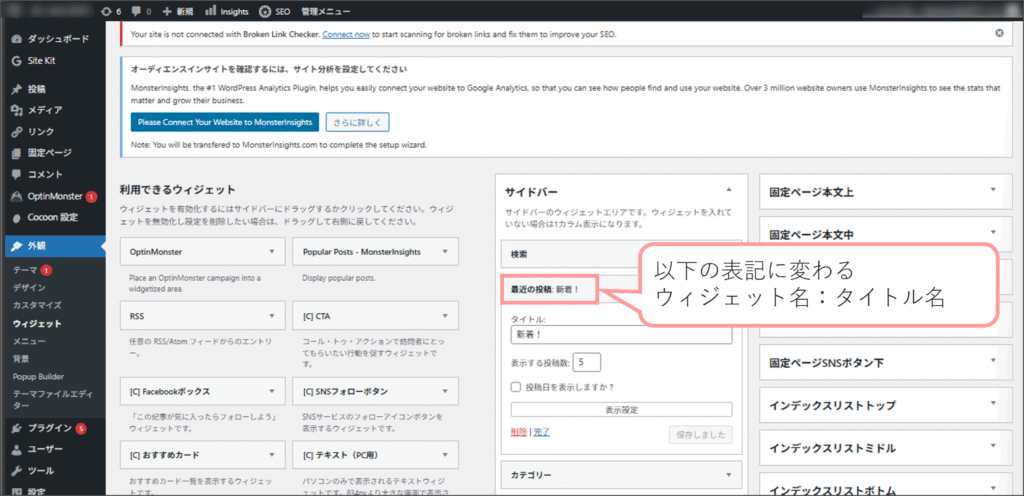Click the Comments speech bubble icon in sidebar
The height and width of the screenshot is (496, 1024).
pos(17,175)
